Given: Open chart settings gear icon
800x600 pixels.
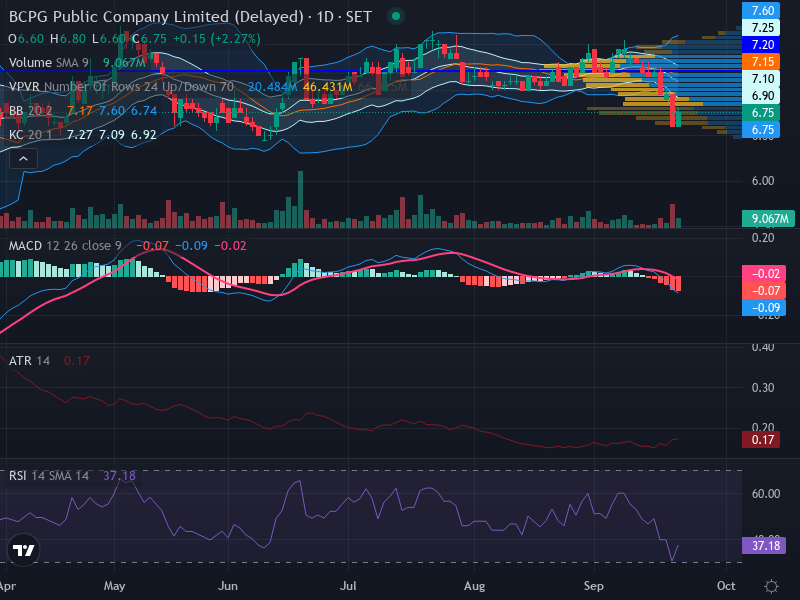Looking at the screenshot, I should click(771, 586).
